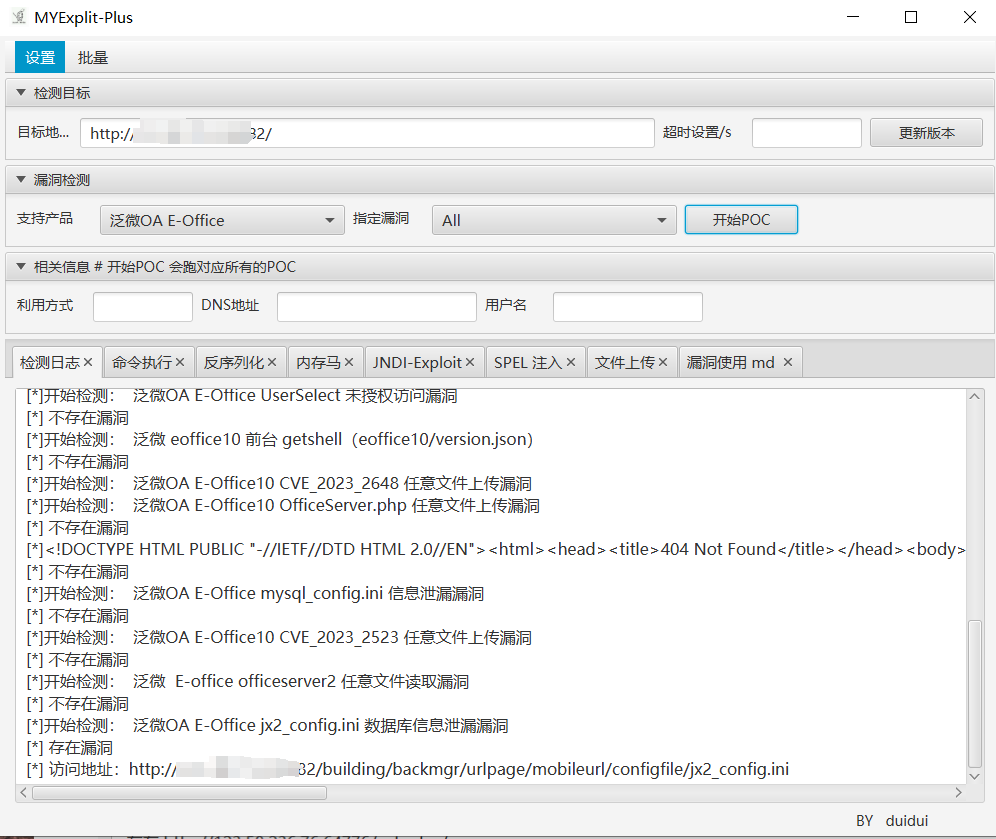
Task: Collapse the 相关信息 section
Action: 21,266
